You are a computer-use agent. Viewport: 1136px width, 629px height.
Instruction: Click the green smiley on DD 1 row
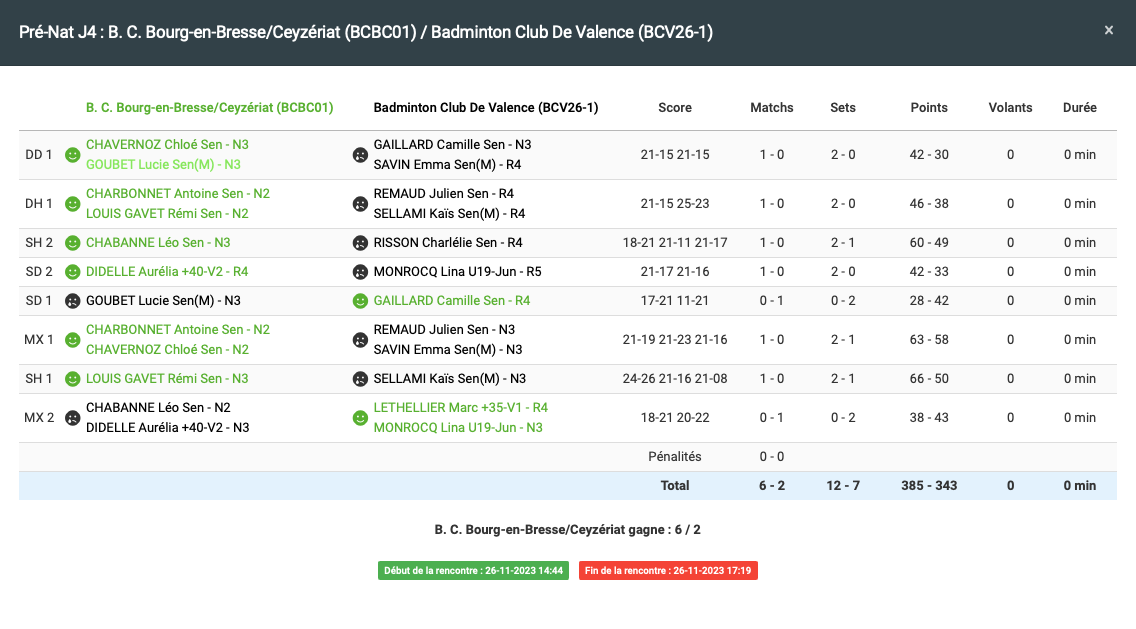pos(72,155)
